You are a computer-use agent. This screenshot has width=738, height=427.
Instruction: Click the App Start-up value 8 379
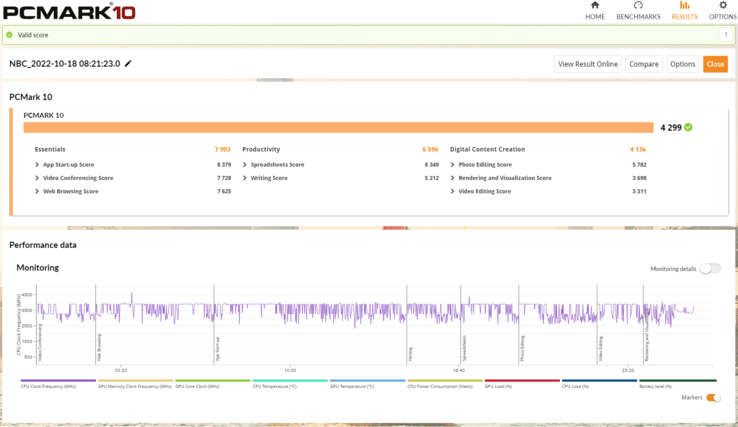(224, 165)
